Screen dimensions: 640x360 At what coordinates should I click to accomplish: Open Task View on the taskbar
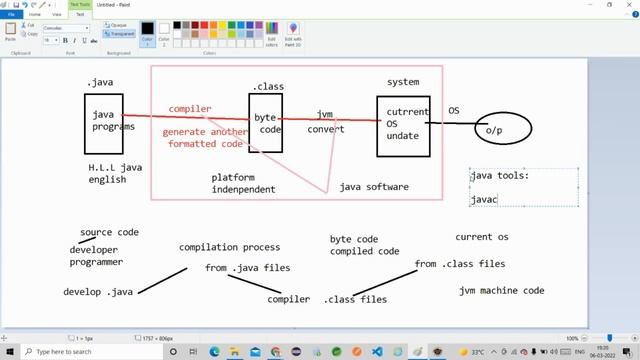[193, 351]
